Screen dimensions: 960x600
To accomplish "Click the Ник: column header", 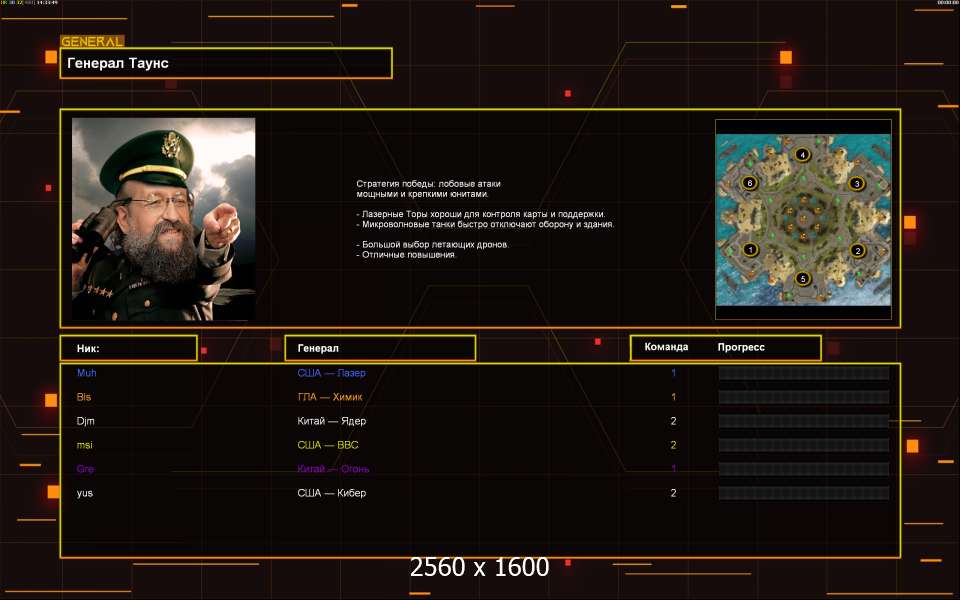I will [128, 348].
